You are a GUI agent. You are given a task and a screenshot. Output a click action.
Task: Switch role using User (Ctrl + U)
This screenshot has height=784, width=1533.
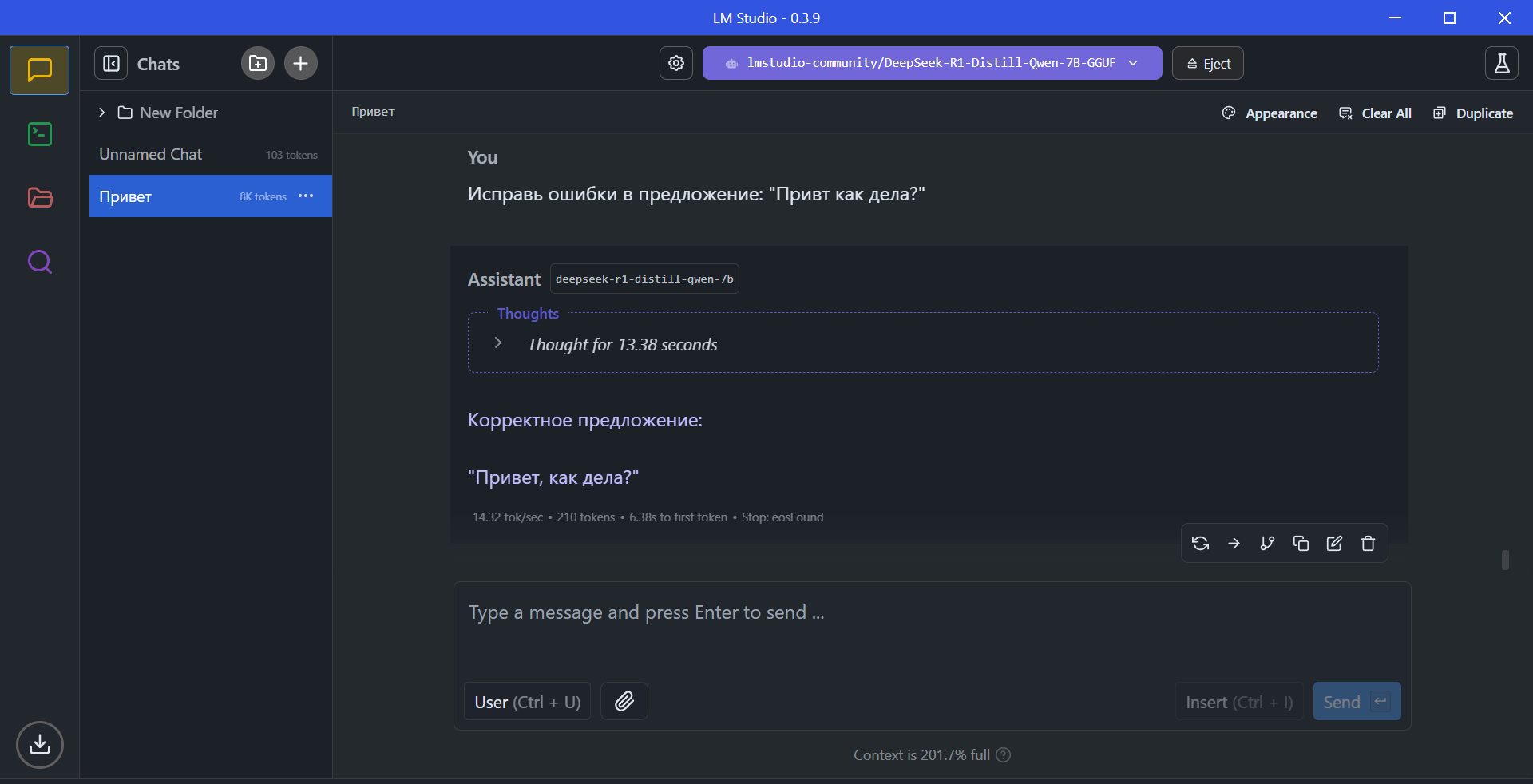point(527,702)
